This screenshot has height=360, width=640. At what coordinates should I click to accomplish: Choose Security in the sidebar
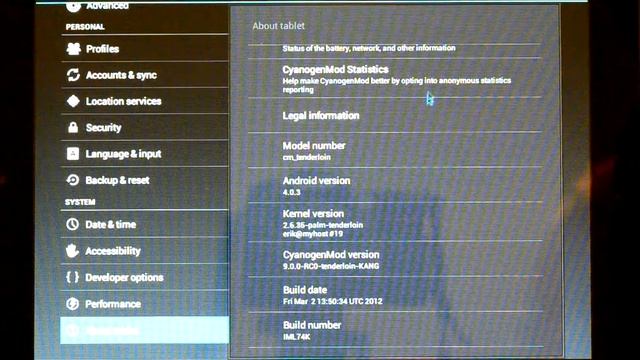(x=144, y=127)
